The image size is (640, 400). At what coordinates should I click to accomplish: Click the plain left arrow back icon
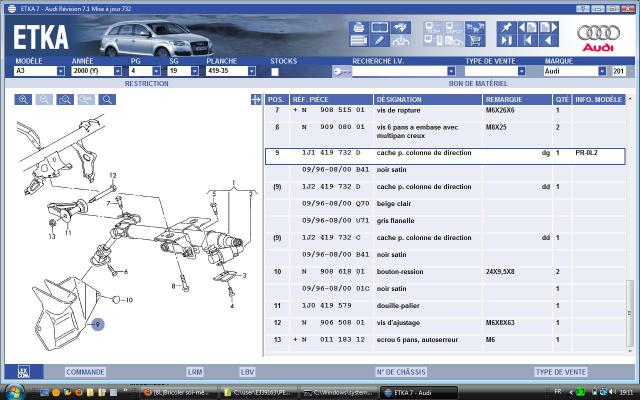coord(548,40)
